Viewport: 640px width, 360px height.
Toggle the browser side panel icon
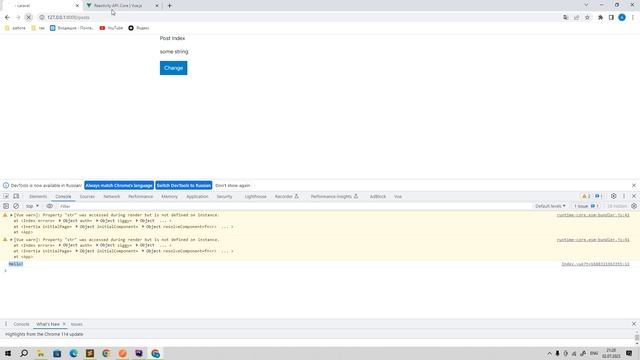click(611, 17)
